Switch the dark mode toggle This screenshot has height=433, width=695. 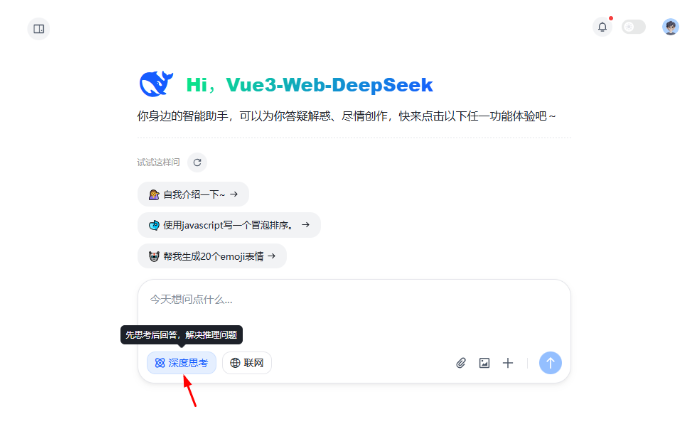633,27
